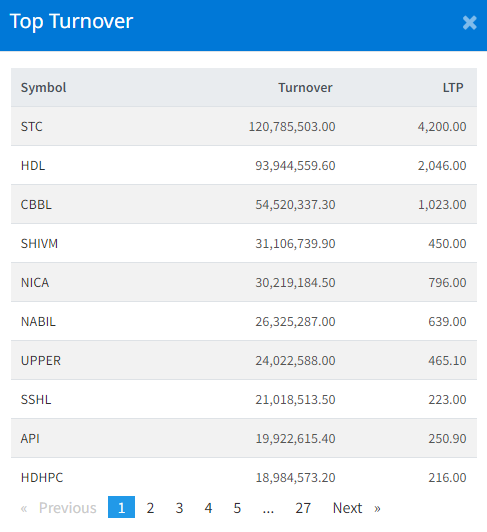The width and height of the screenshot is (487, 532).
Task: Sort by Symbol column header
Action: coord(43,88)
